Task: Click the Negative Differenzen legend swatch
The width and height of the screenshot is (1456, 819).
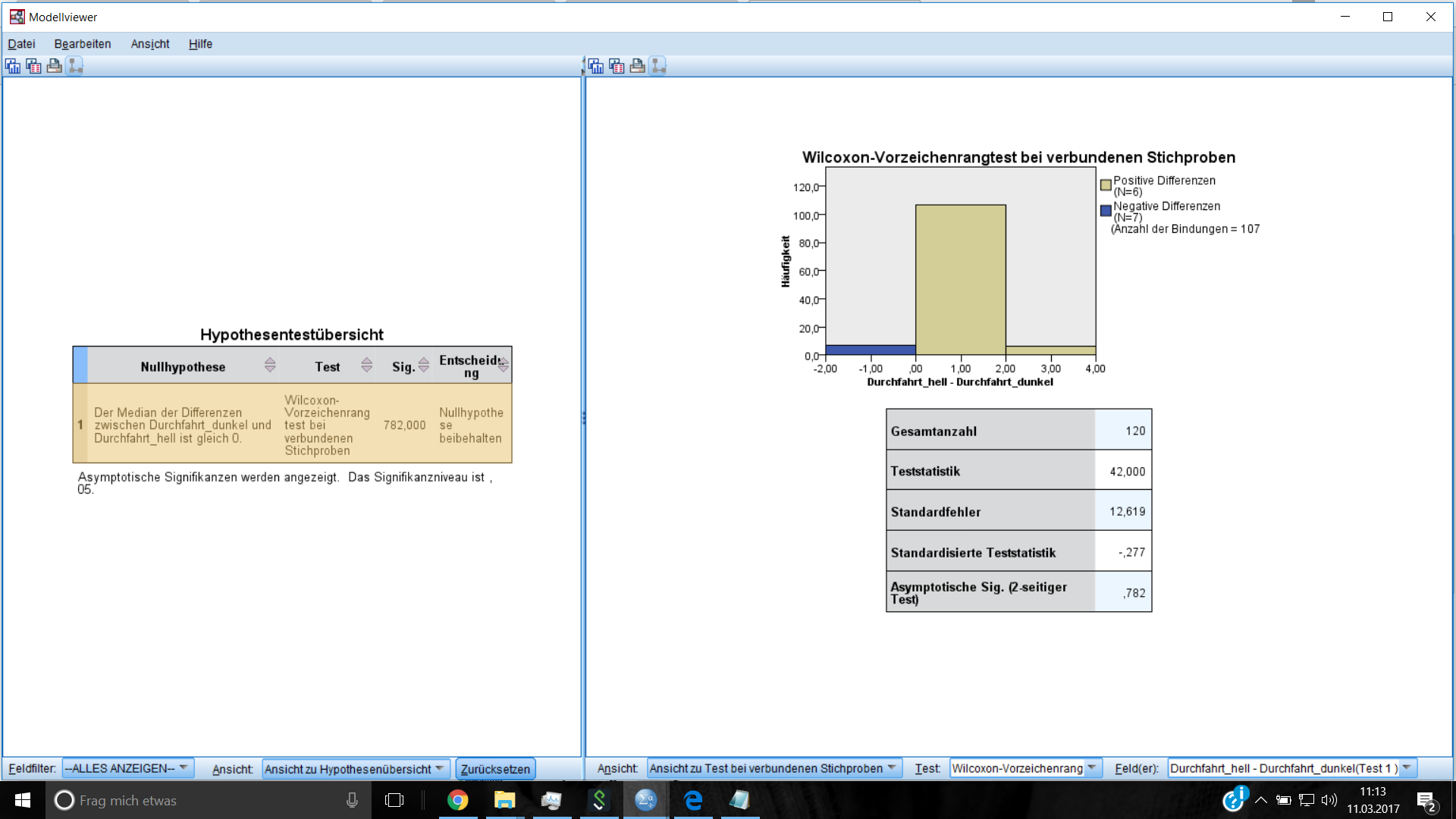Action: click(1106, 210)
